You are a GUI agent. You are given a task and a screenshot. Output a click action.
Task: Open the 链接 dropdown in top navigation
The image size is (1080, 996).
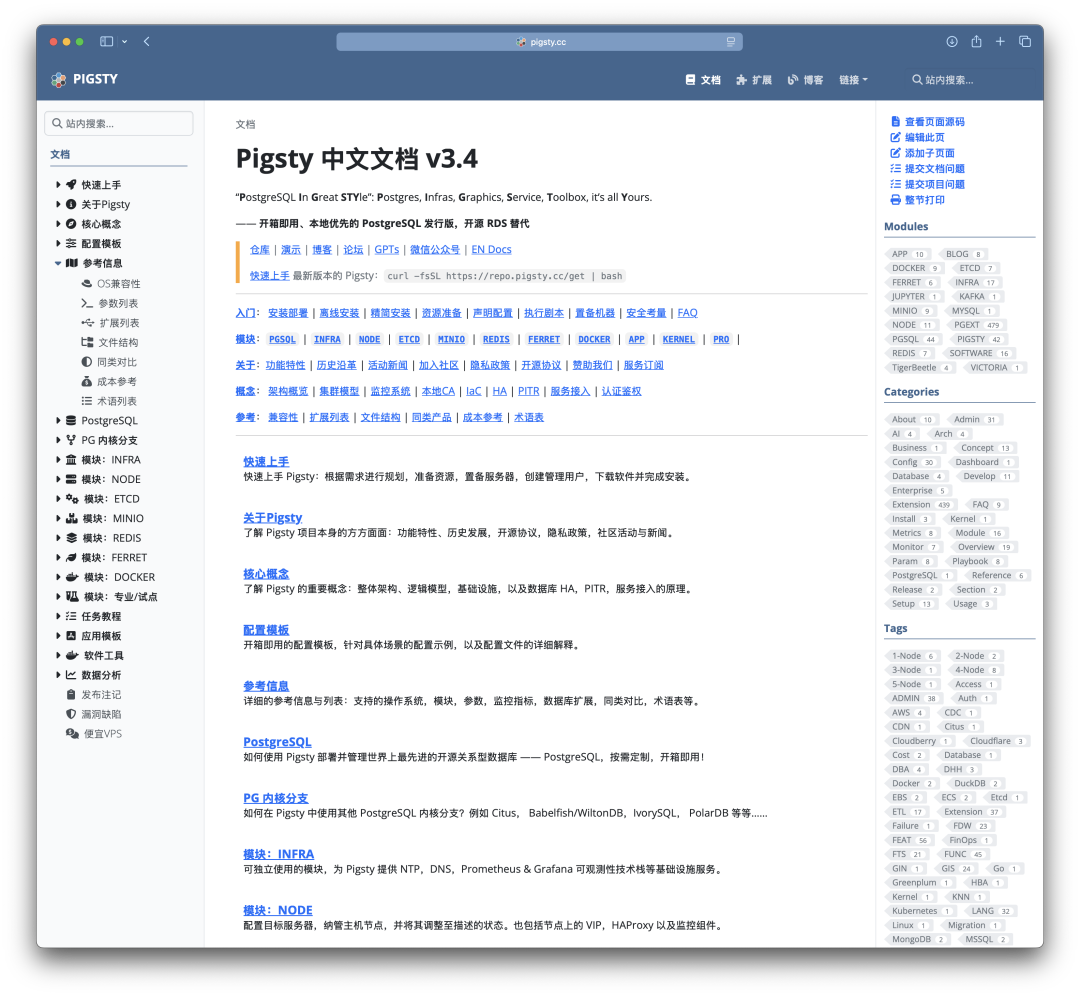point(853,80)
